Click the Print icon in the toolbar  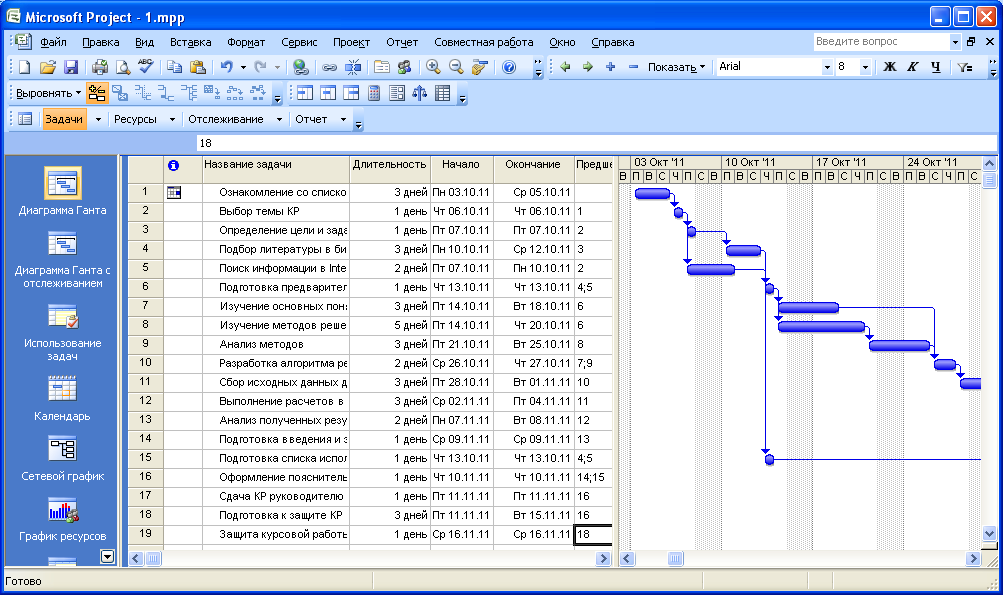100,67
